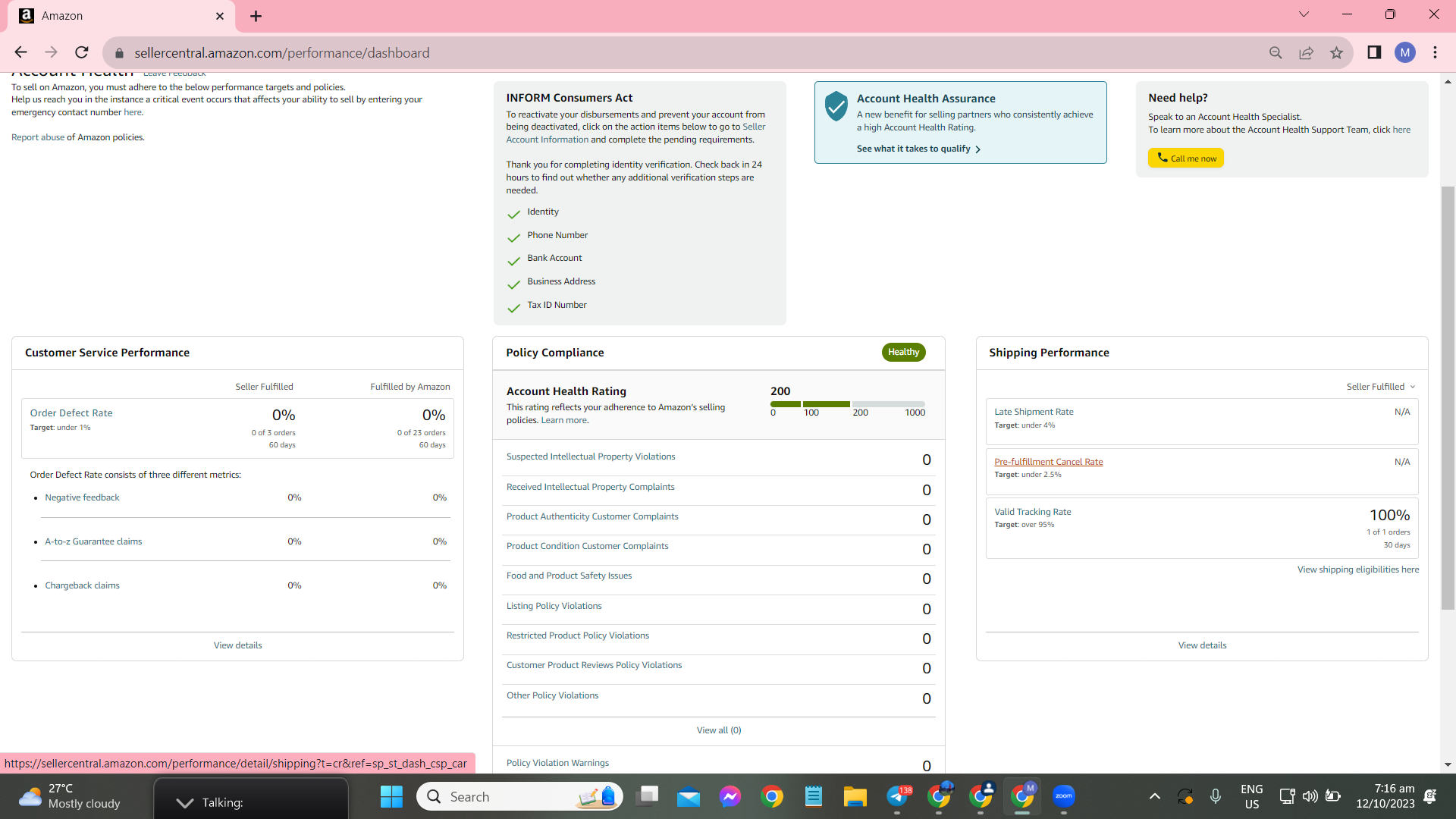Expand the Talking panel chevron

tap(184, 802)
